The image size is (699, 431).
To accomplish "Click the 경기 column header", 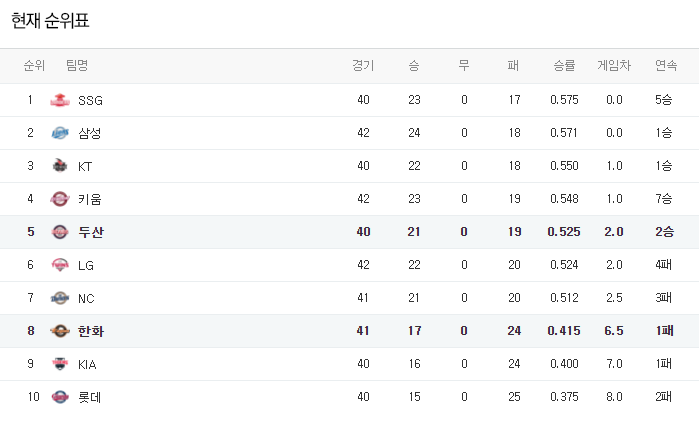I will click(363, 66).
